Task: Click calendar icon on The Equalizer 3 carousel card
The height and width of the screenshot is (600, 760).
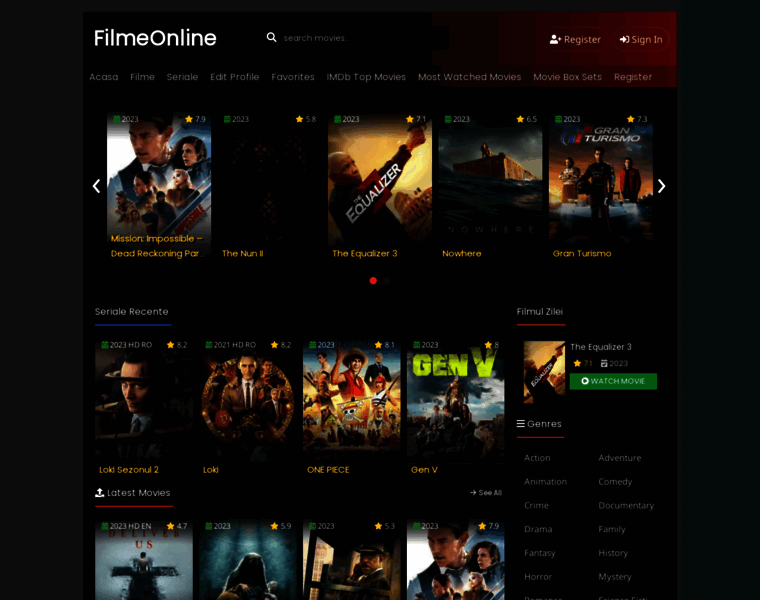Action: click(x=337, y=119)
